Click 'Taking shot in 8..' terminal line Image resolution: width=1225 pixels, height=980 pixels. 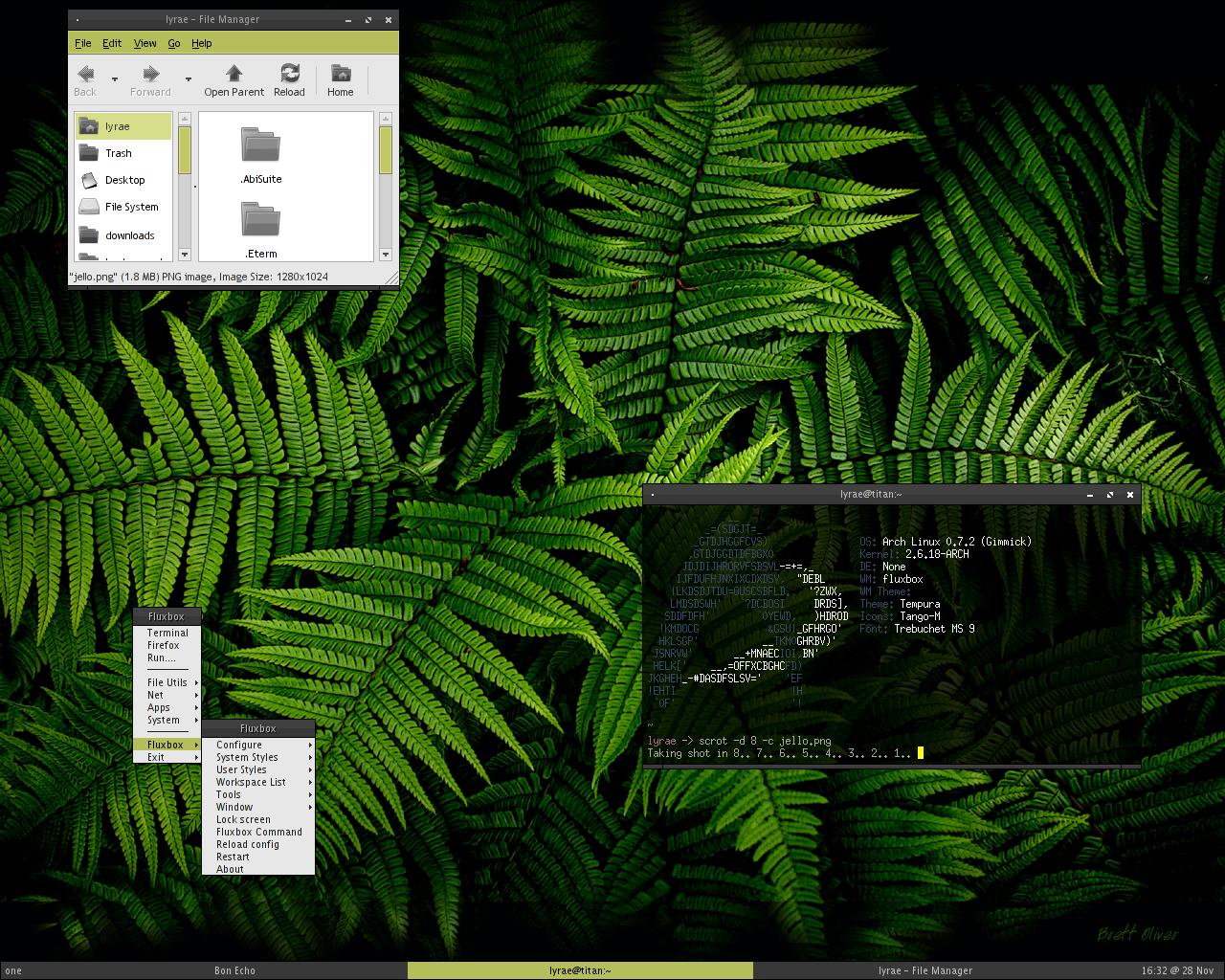coord(779,753)
